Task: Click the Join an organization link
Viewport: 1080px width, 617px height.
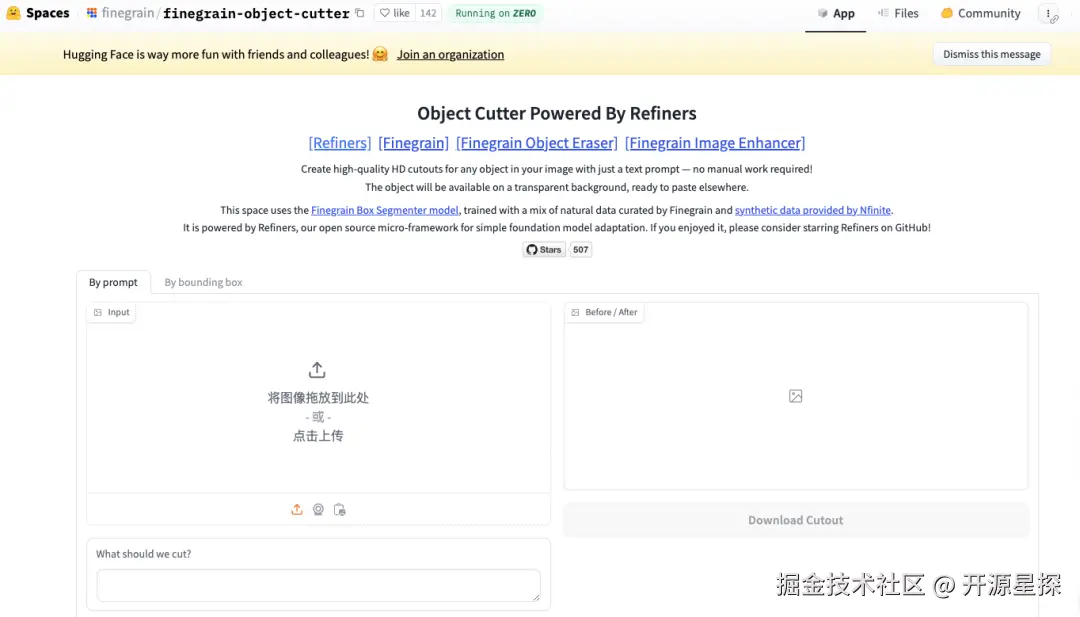Action: click(450, 55)
